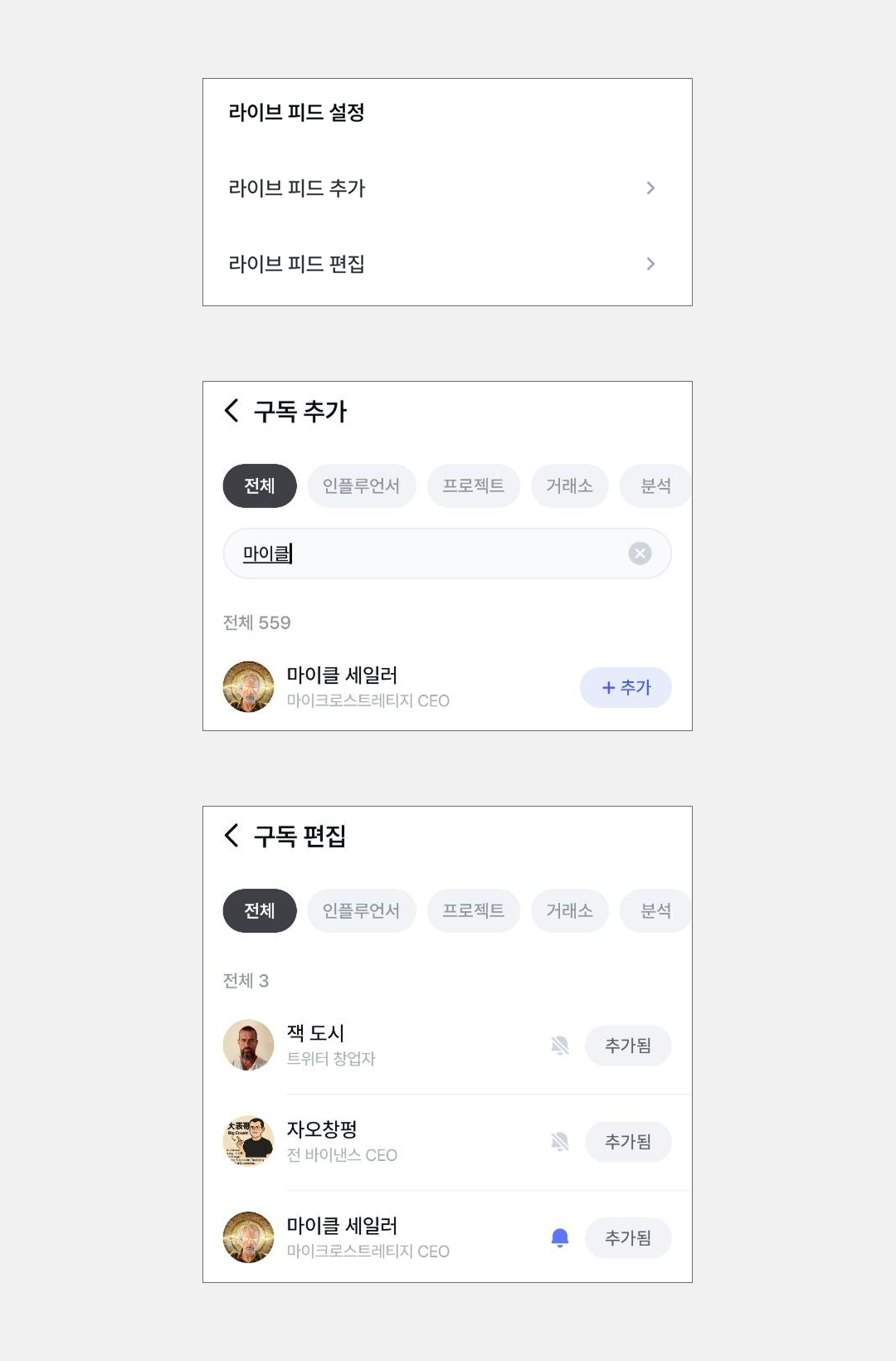Clear the 마이클 search text
The height and width of the screenshot is (1361, 896).
coord(640,554)
